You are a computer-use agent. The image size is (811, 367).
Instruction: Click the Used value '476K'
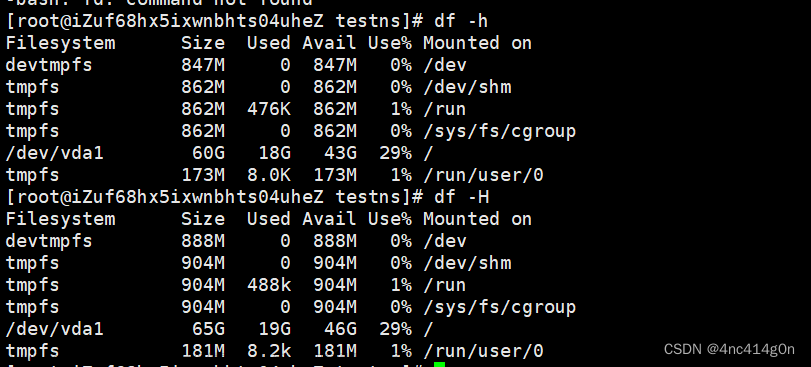(x=268, y=109)
